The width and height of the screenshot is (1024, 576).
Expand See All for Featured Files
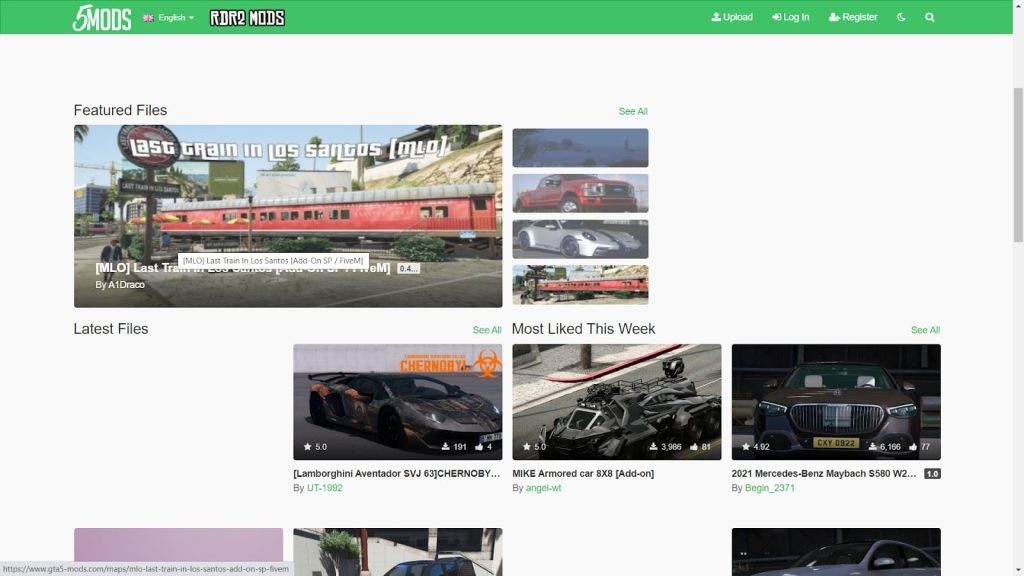coord(632,111)
